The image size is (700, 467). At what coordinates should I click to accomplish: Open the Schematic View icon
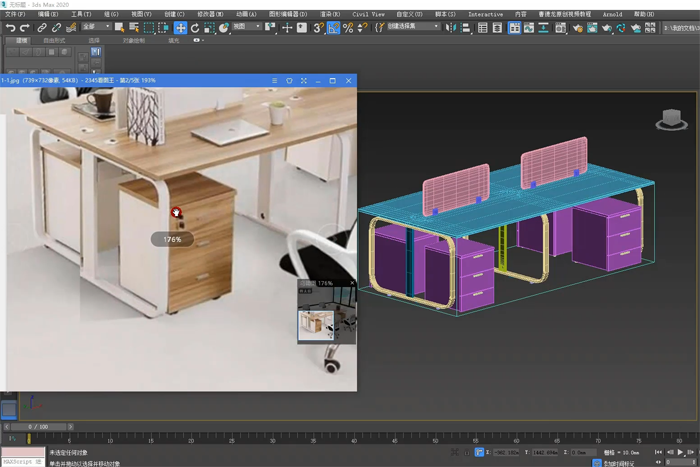point(543,28)
